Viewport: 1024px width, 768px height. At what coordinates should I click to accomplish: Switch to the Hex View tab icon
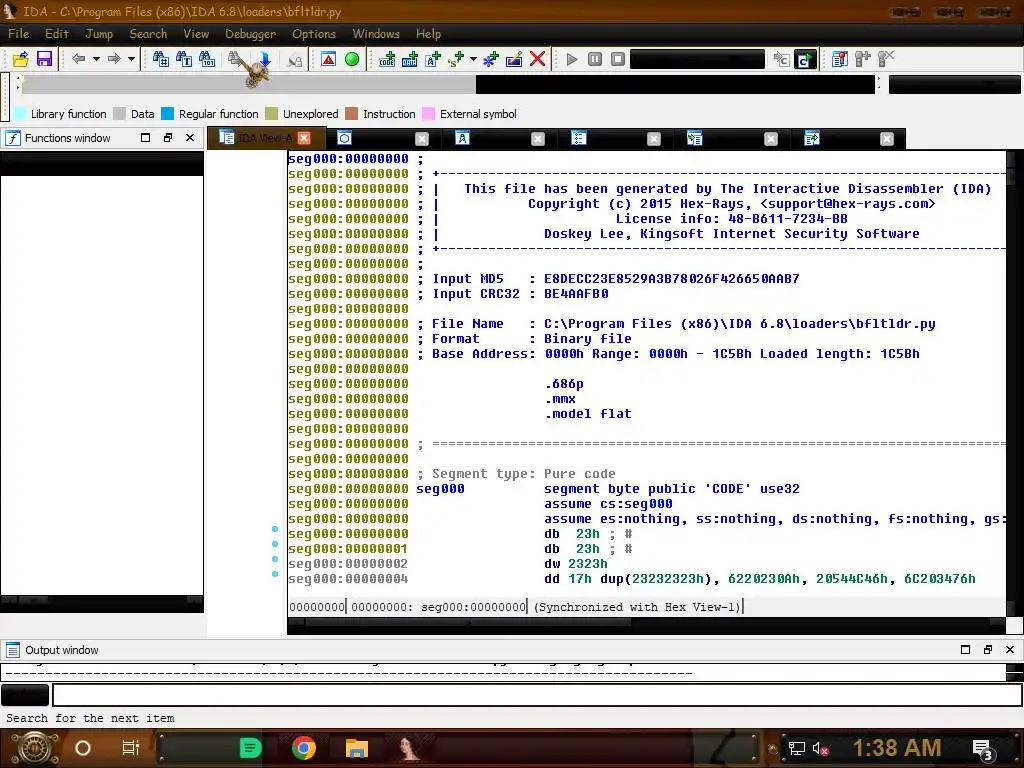(x=344, y=138)
